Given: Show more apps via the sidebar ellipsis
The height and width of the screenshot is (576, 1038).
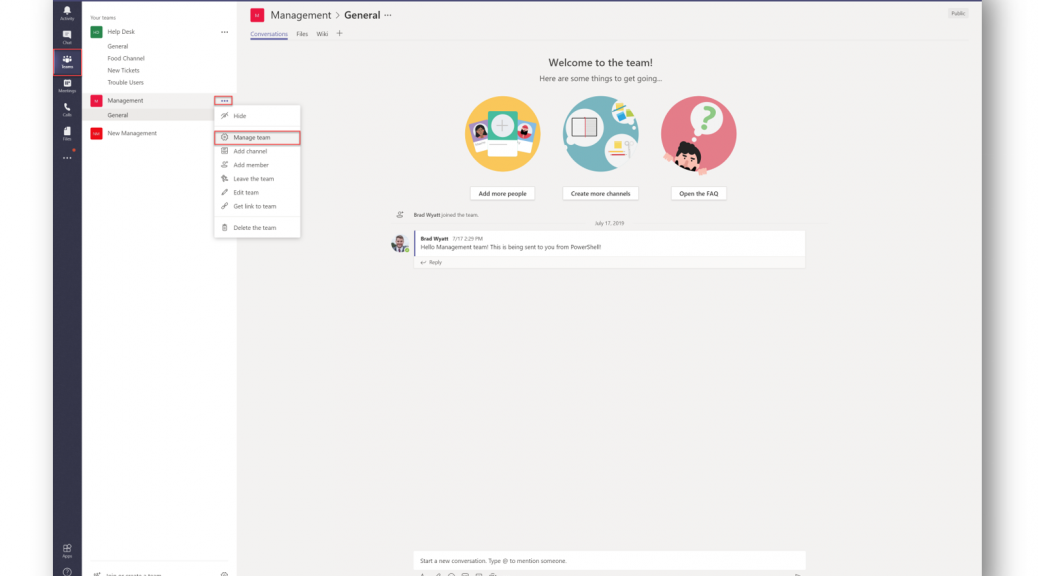Looking at the screenshot, I should coord(67,158).
